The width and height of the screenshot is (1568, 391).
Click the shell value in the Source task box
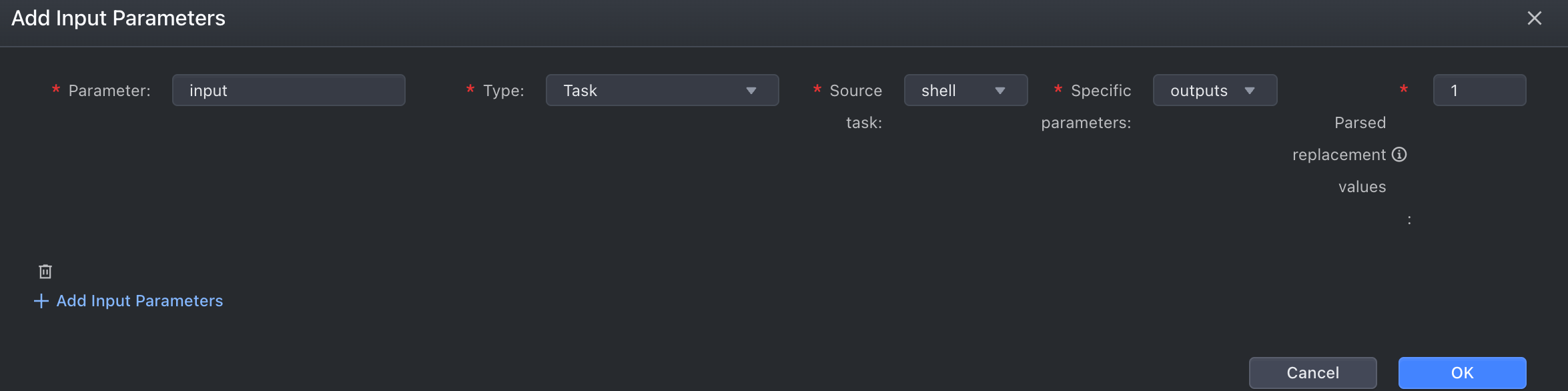938,91
